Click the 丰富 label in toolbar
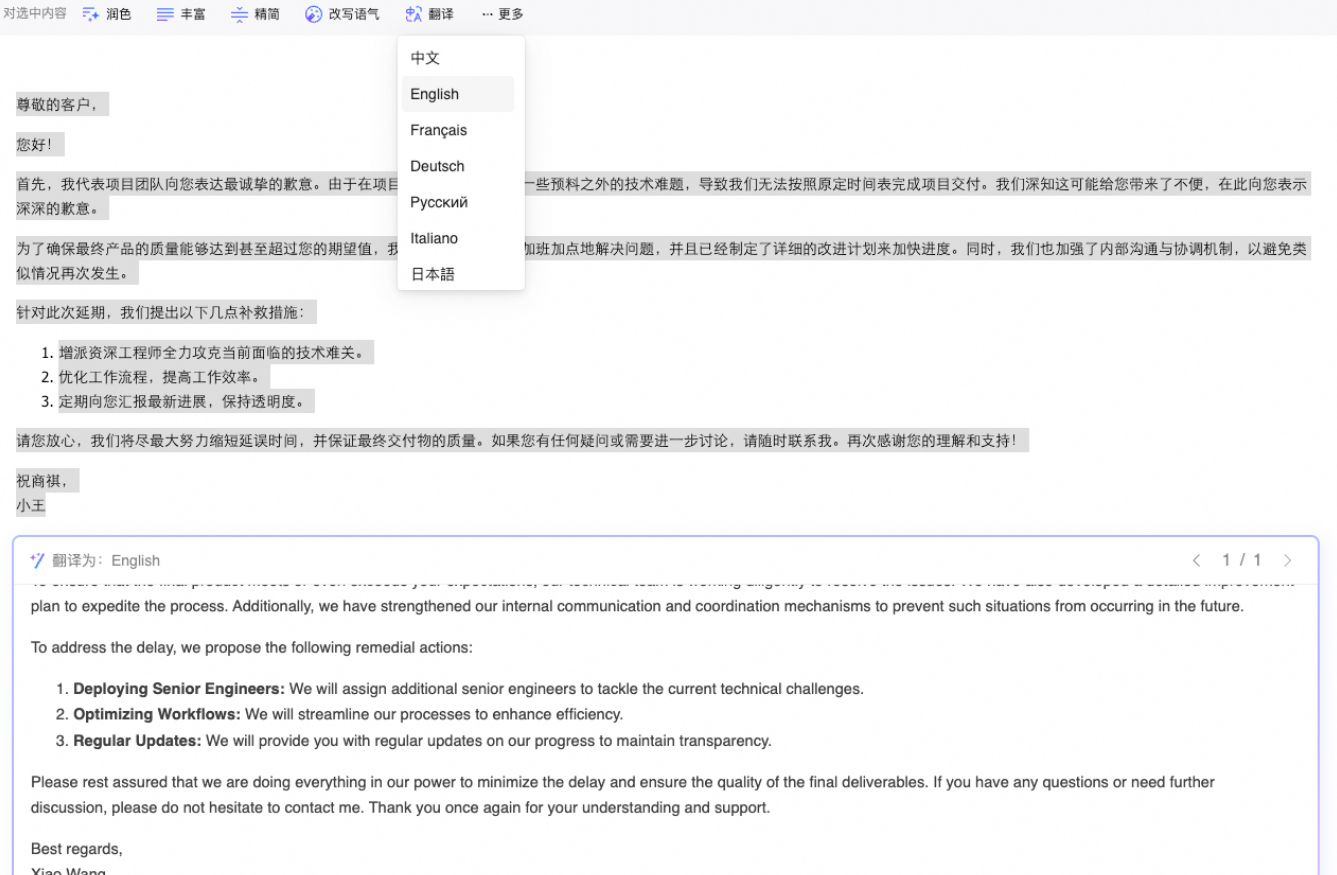 point(193,14)
